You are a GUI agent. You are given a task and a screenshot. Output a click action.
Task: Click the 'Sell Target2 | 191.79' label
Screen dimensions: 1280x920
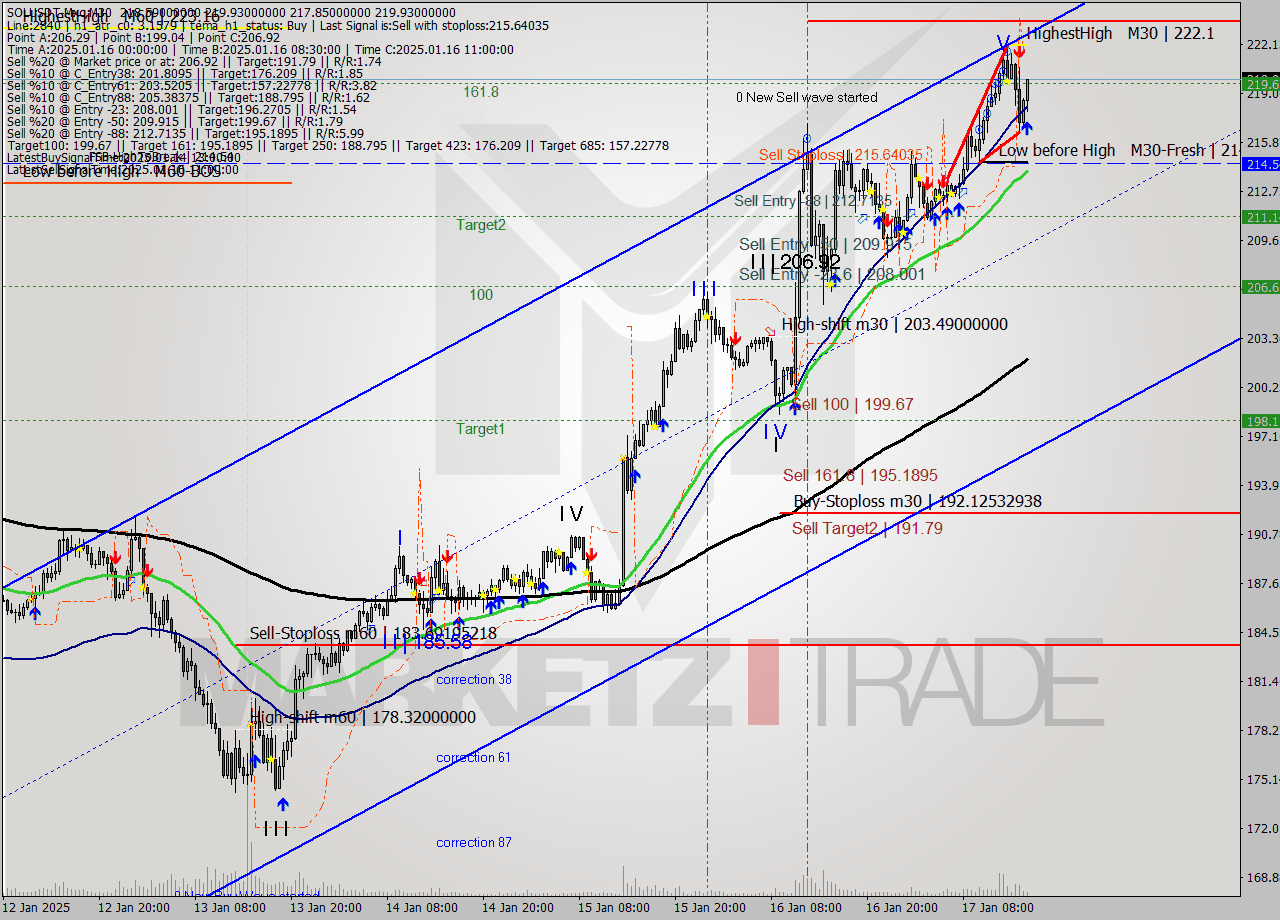pos(867,527)
